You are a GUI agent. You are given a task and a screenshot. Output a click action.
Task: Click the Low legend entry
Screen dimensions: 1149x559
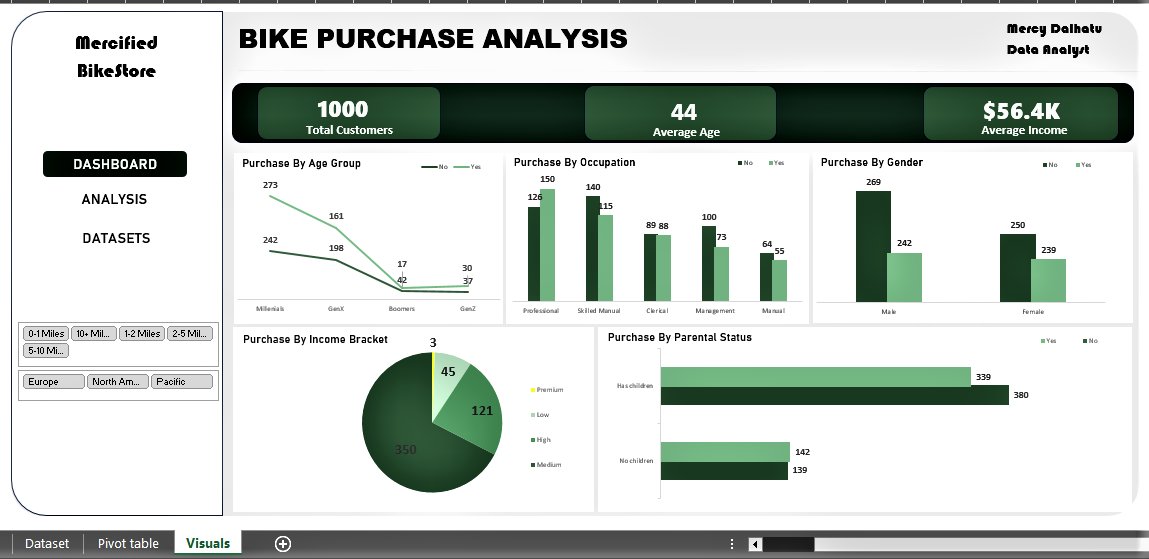coord(539,415)
